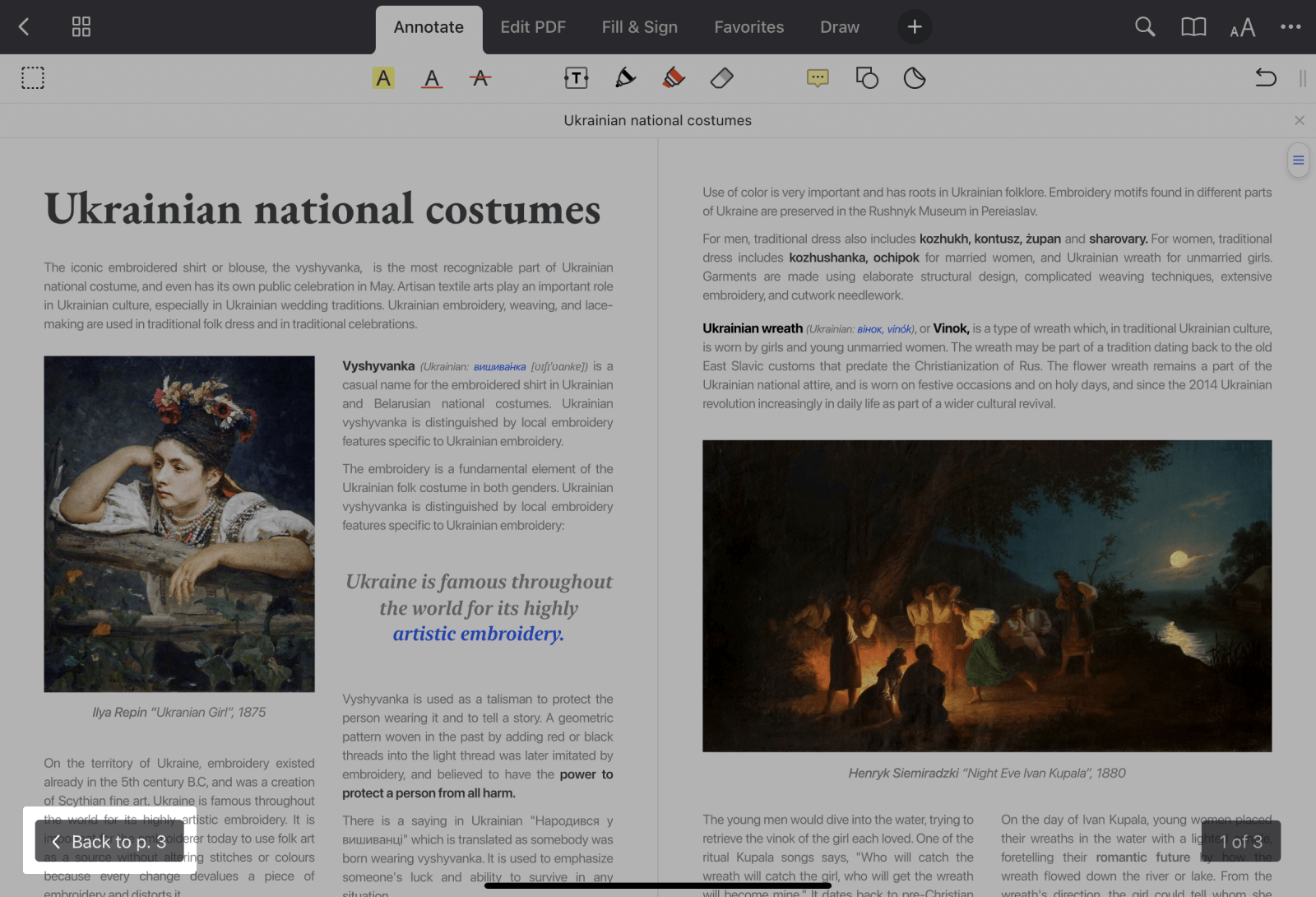Screen dimensions: 1316x897
Task: Tap caption 'Henryk Siemiradzki "Night Eve Ivan Kupala", 1880'
Action: (x=987, y=774)
